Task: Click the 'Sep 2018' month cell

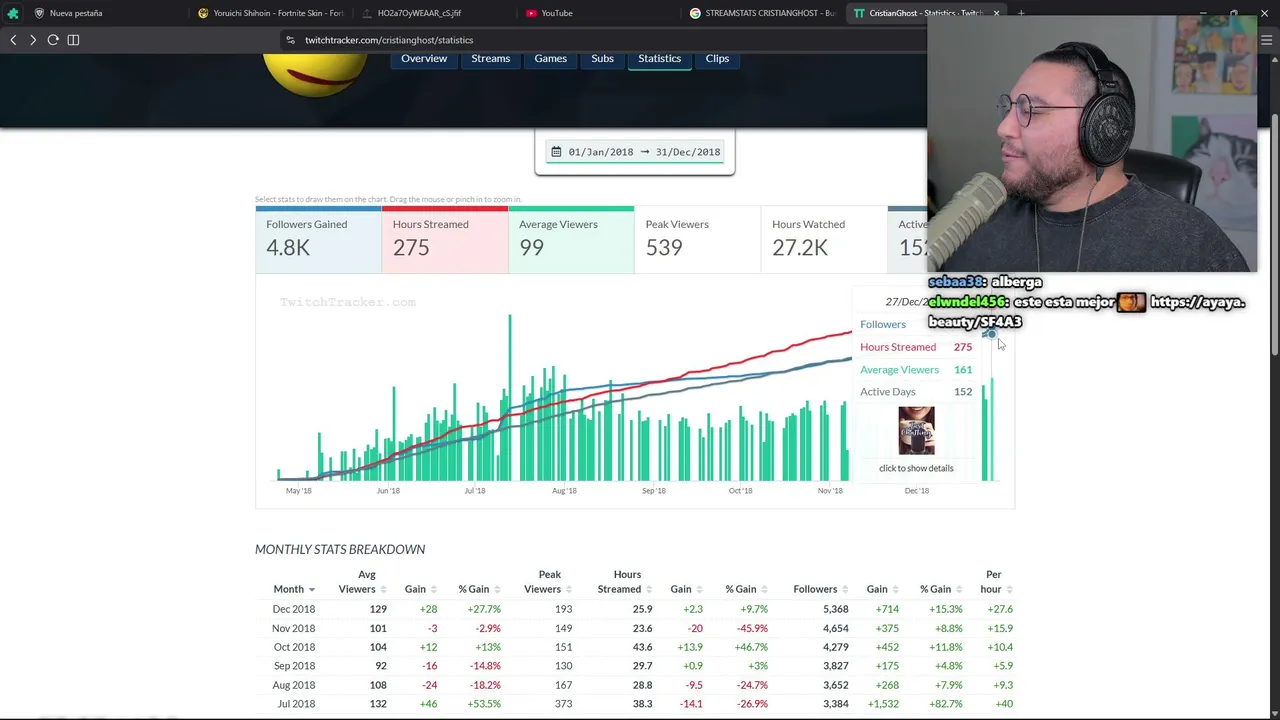Action: pos(294,666)
